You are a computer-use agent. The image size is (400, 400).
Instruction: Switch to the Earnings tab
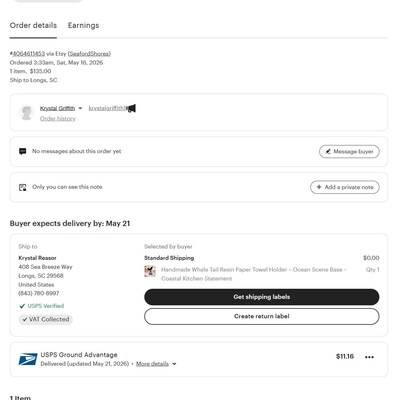pos(83,25)
